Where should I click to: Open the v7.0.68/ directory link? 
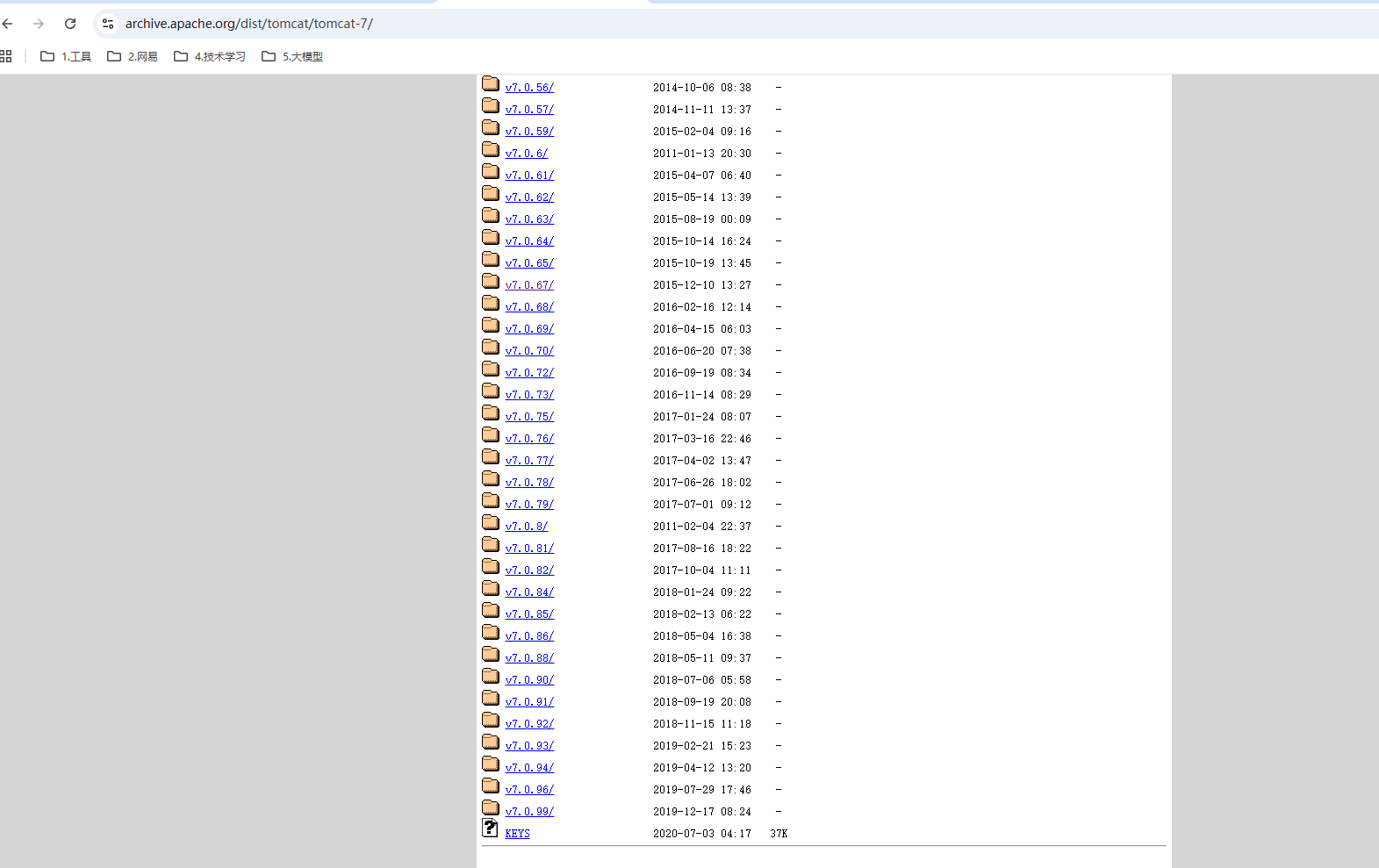529,307
